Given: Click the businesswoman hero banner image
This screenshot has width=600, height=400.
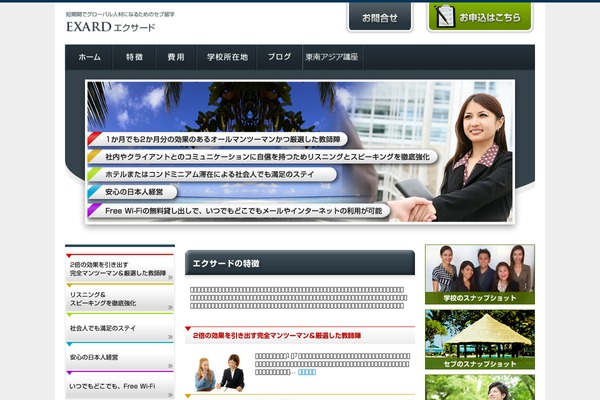Looking at the screenshot, I should [x=300, y=151].
